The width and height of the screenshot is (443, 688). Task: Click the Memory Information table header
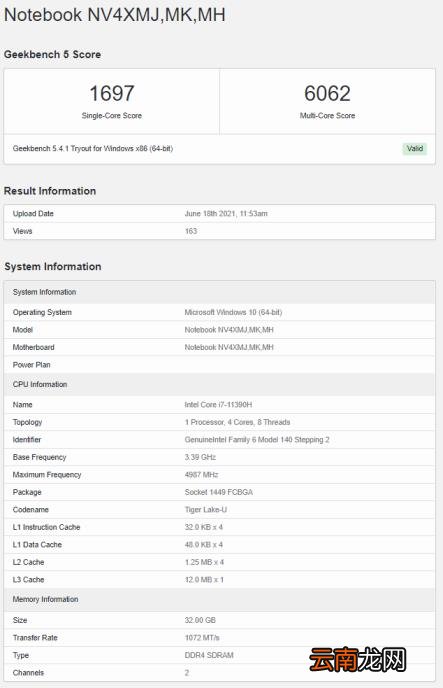(45, 599)
